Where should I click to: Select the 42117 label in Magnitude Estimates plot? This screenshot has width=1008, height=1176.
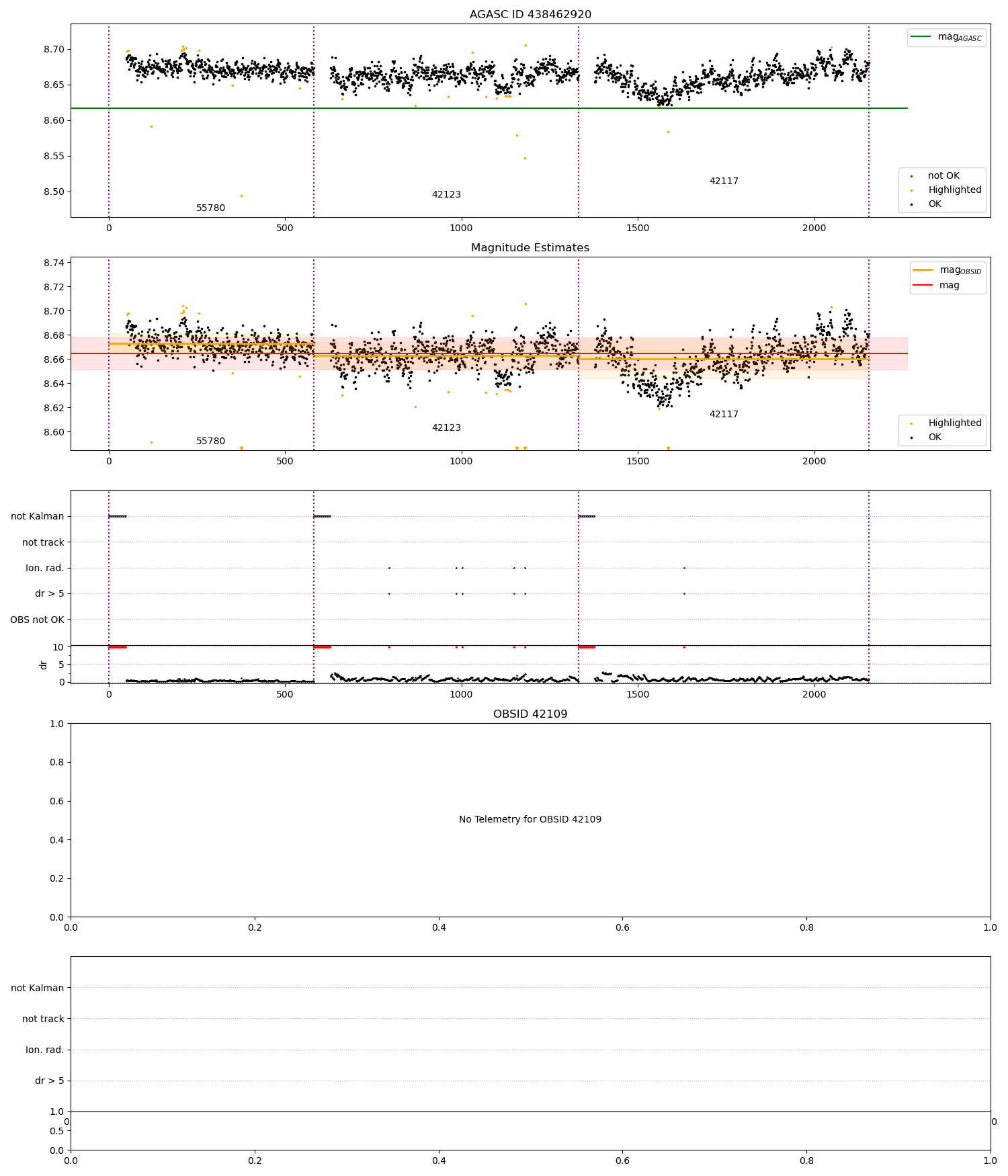click(724, 415)
